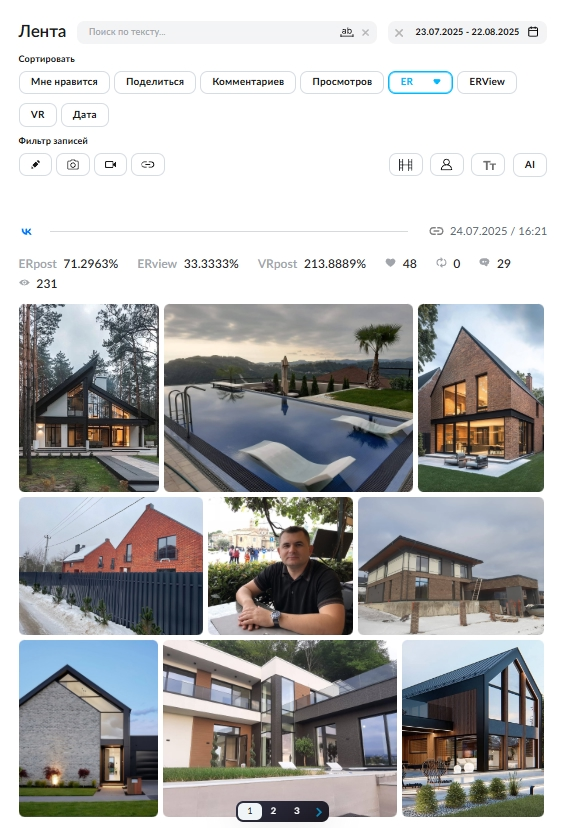Filter posts with links using chain icon
Viewport: 562px width, 828px height.
pos(148,165)
